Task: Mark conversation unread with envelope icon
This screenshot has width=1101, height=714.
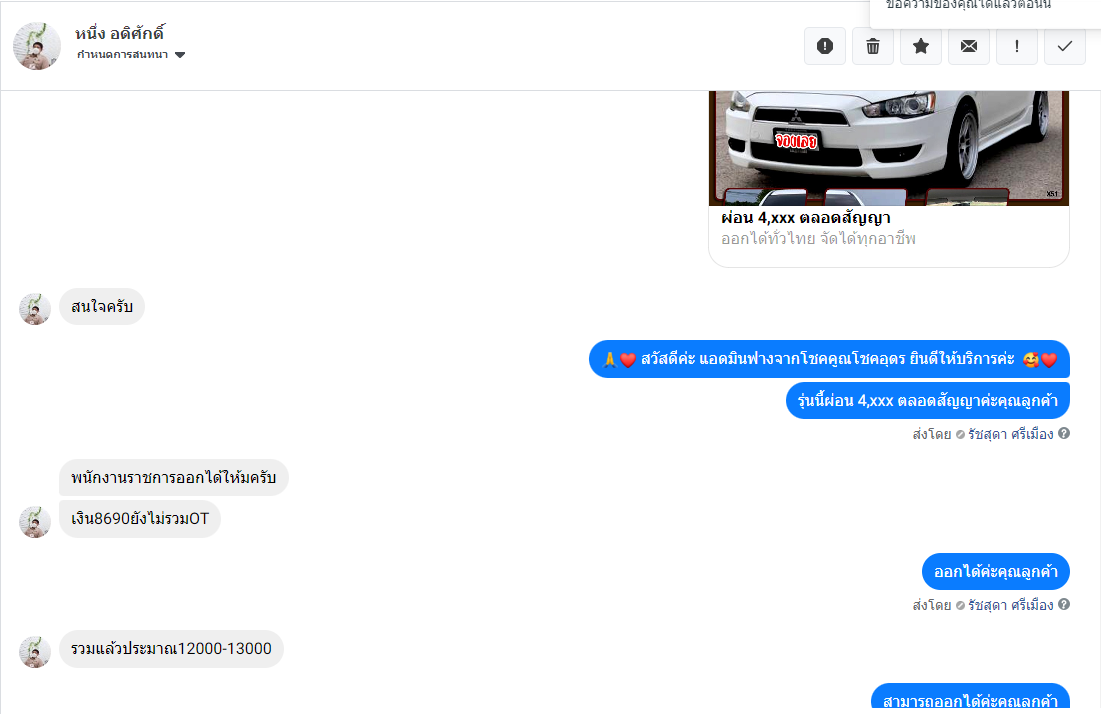Action: 969,46
